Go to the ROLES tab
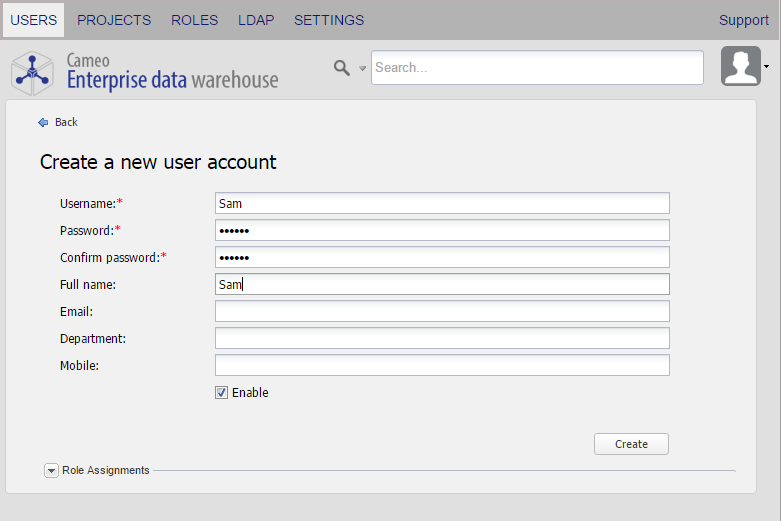781x521 pixels. pos(194,20)
